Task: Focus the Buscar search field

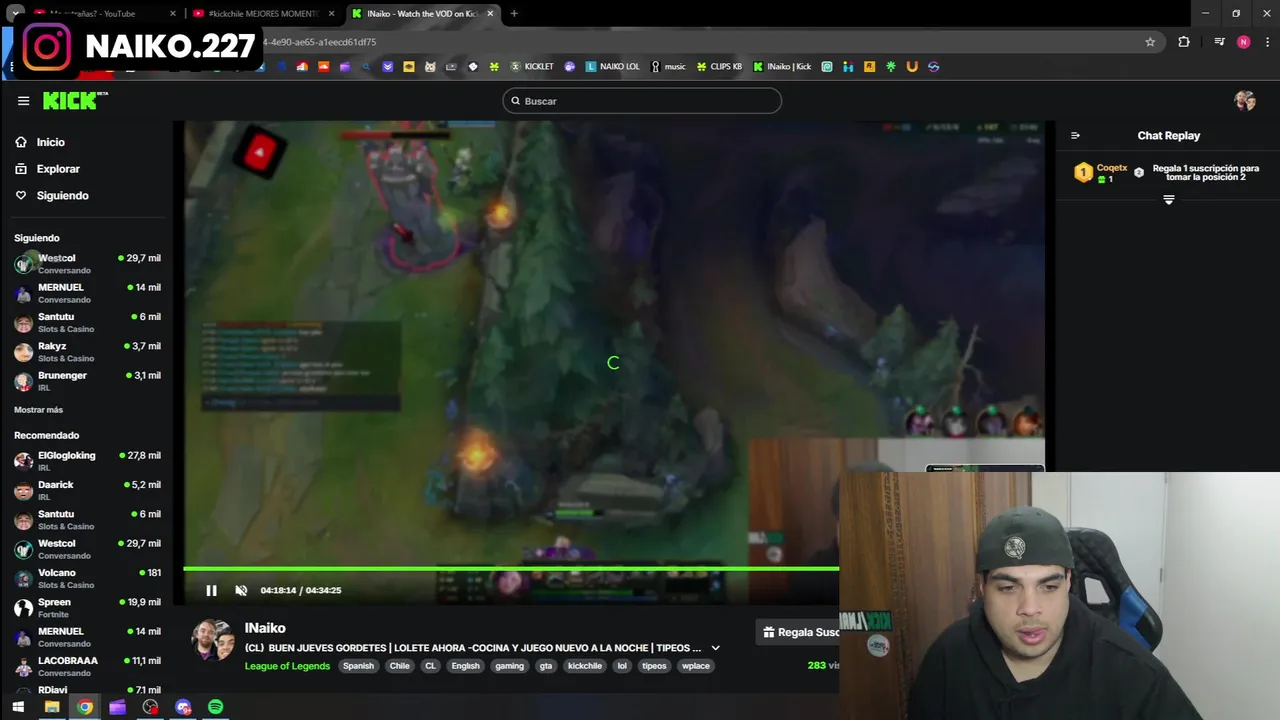Action: [x=642, y=101]
